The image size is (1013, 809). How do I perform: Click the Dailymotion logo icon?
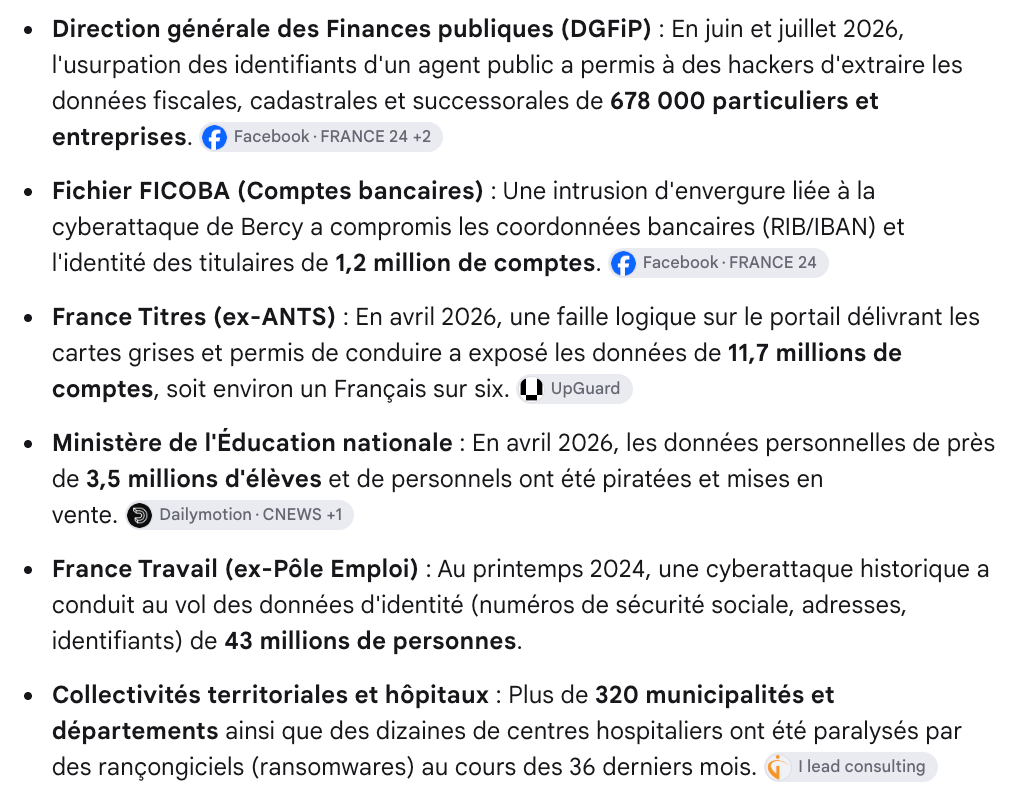(140, 515)
